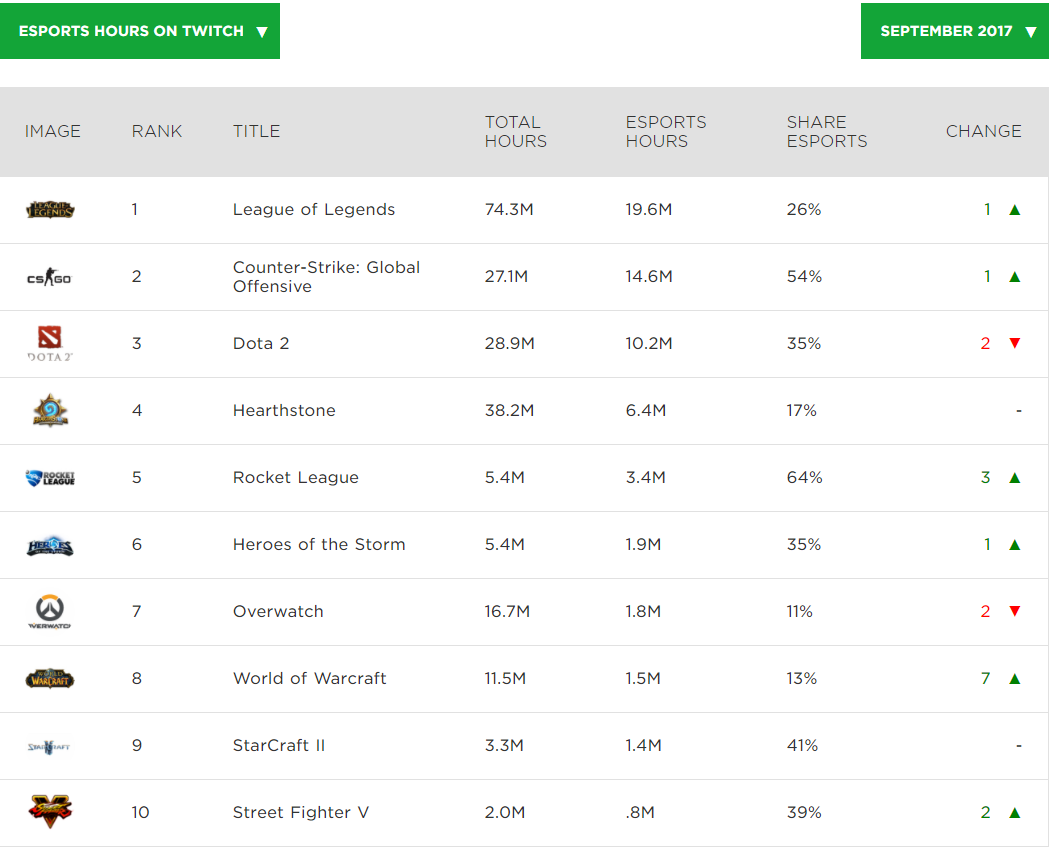The image size is (1049, 851).
Task: Click the Rocket League logo icon
Action: pyautogui.click(x=50, y=478)
